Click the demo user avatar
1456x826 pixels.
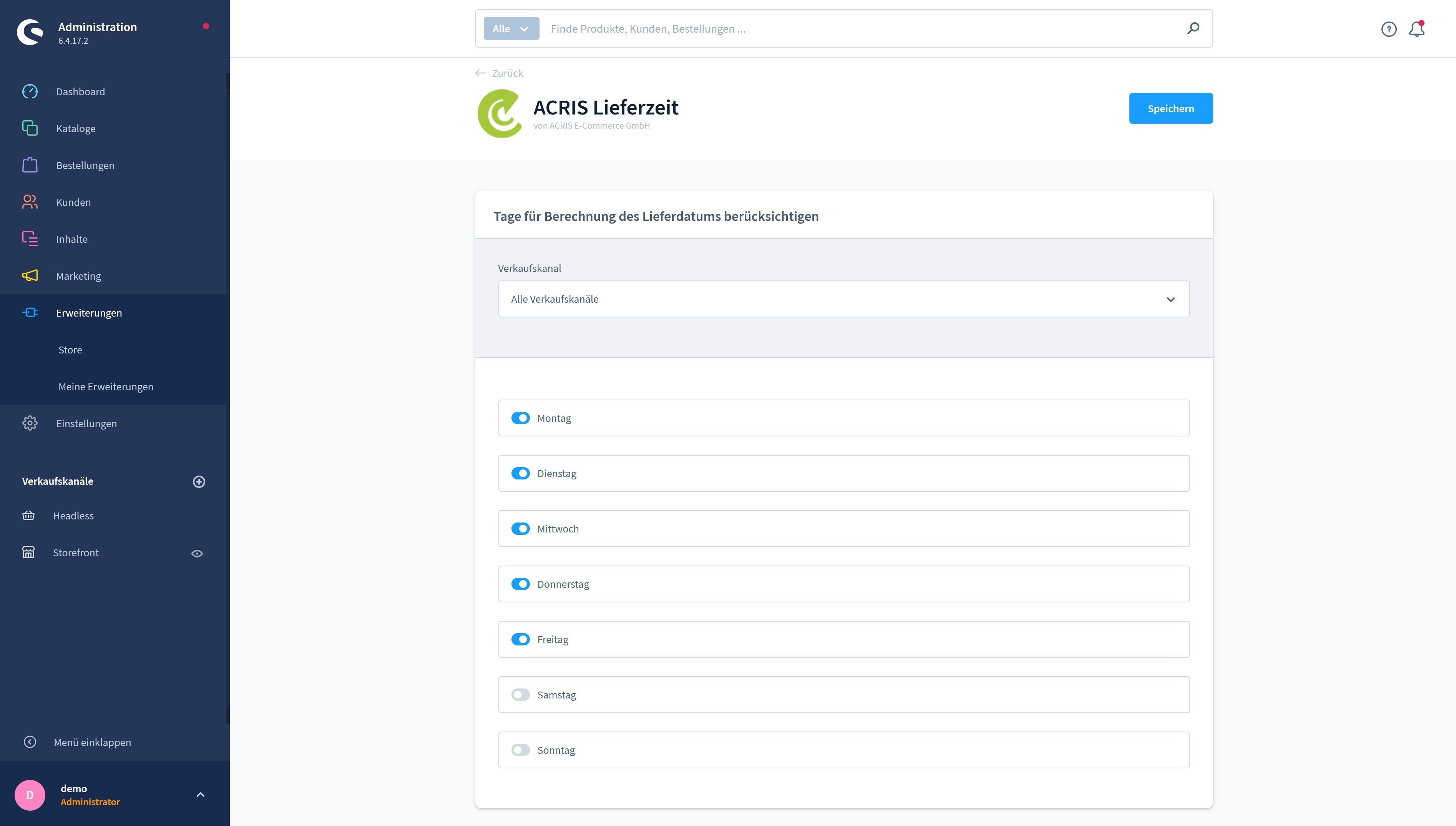30,795
